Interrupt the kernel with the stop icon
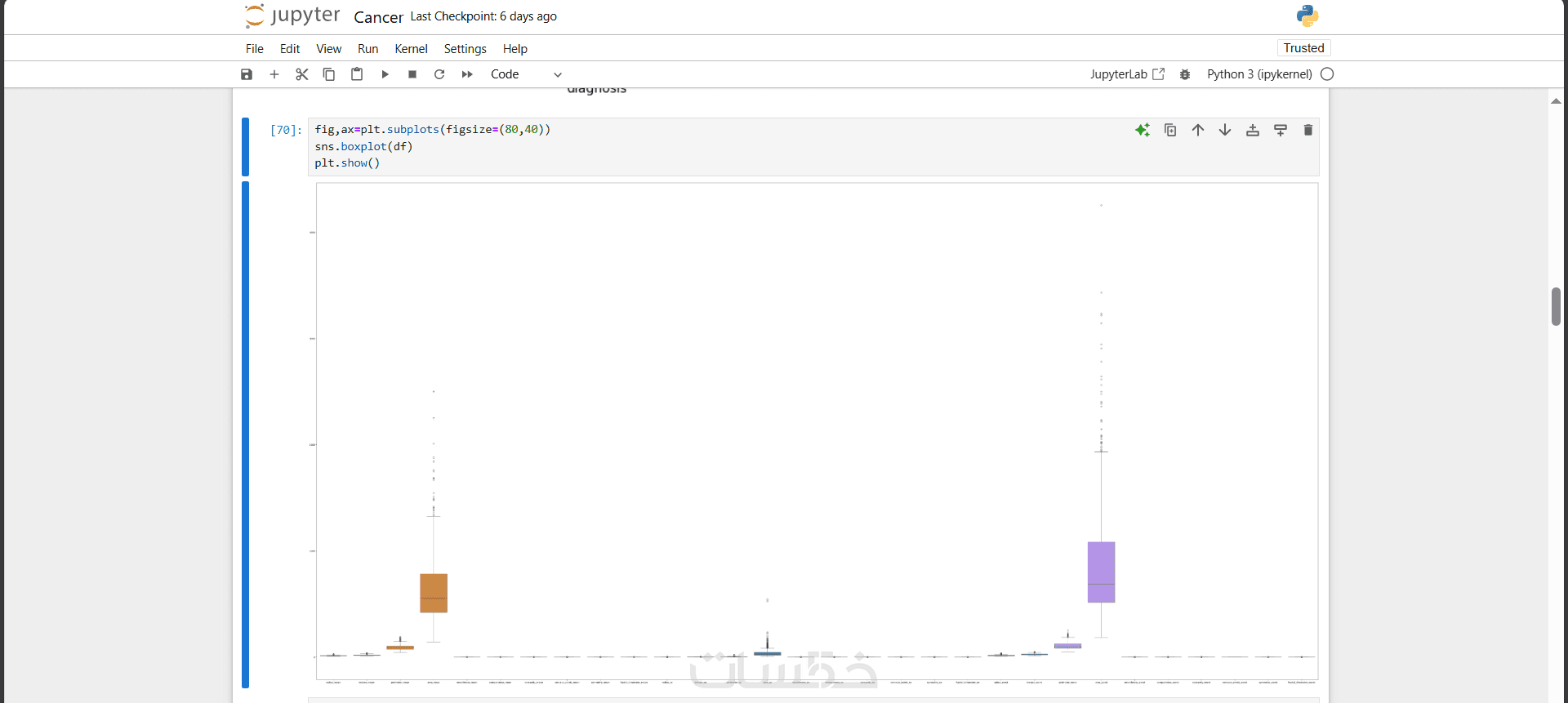Viewport: 1568px width, 703px height. pyautogui.click(x=412, y=74)
